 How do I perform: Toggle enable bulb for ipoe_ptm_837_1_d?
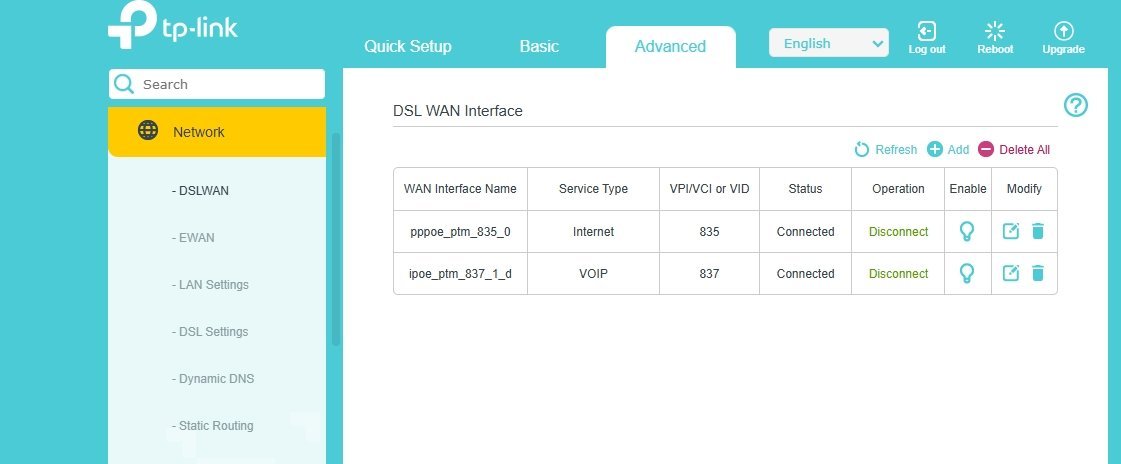[x=967, y=273]
